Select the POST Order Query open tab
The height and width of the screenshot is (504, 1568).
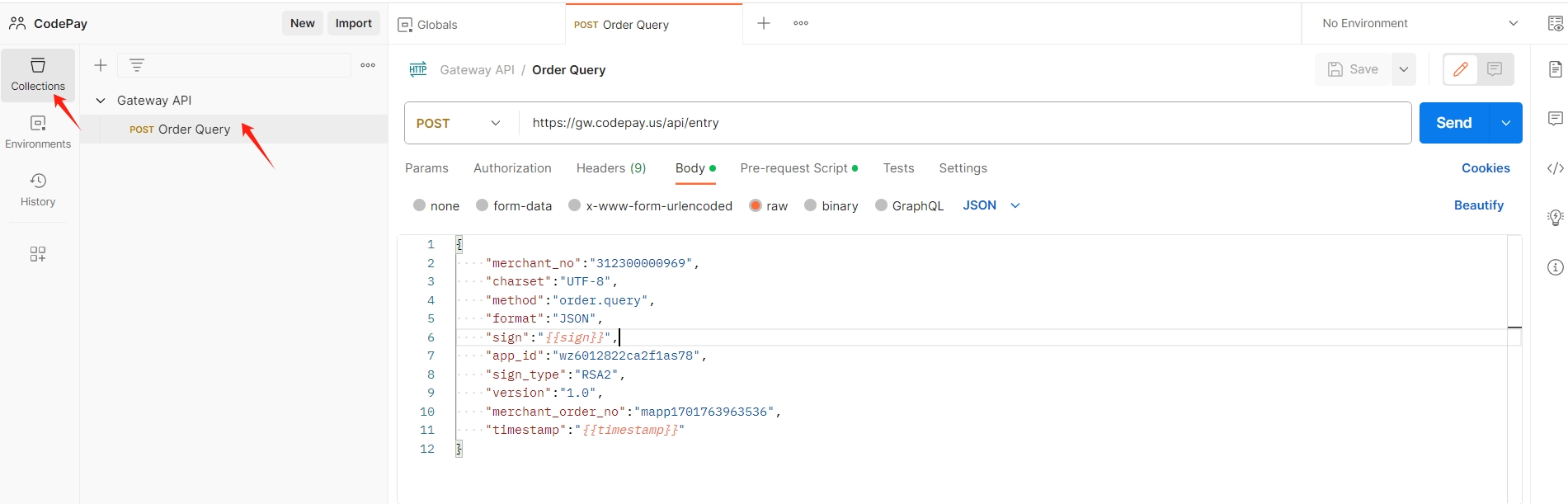[654, 24]
